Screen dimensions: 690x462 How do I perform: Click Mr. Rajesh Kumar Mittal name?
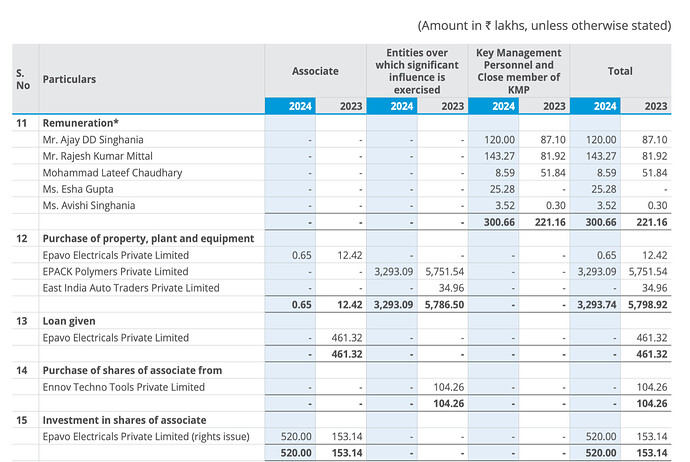99,156
